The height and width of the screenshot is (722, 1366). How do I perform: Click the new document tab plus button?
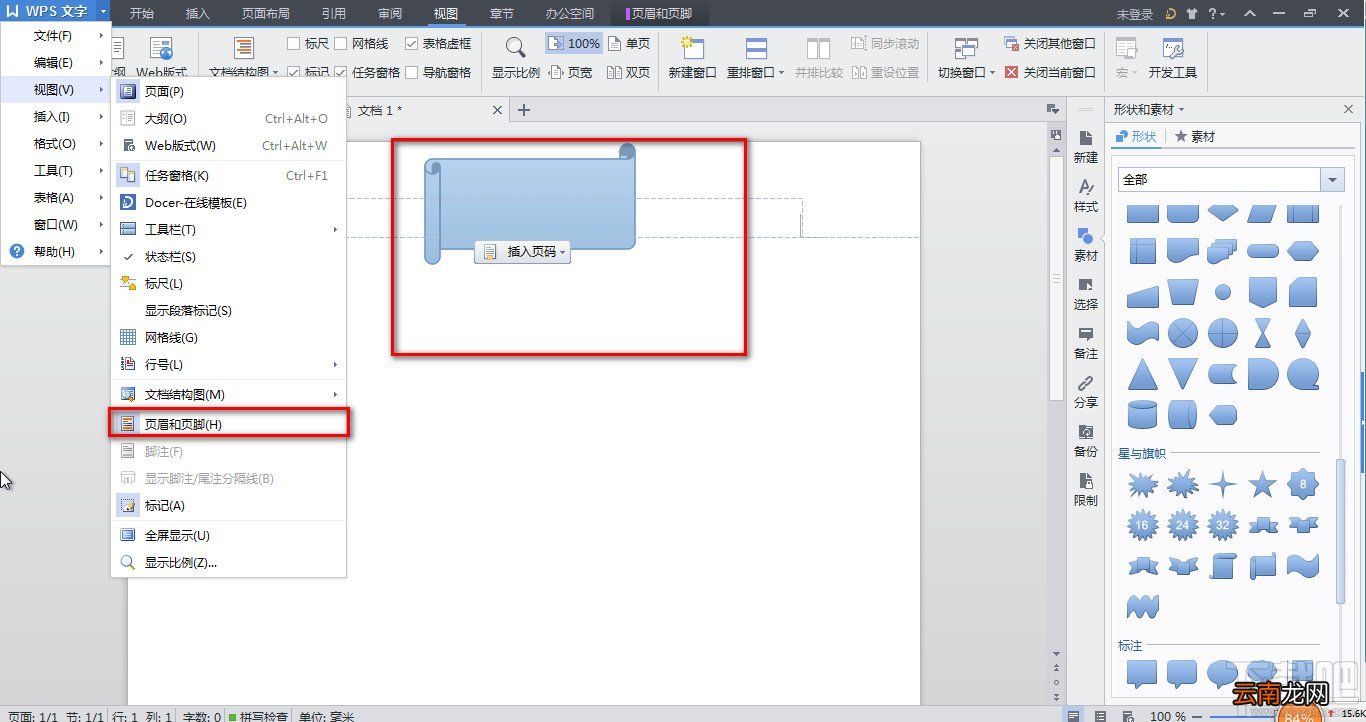[x=523, y=110]
